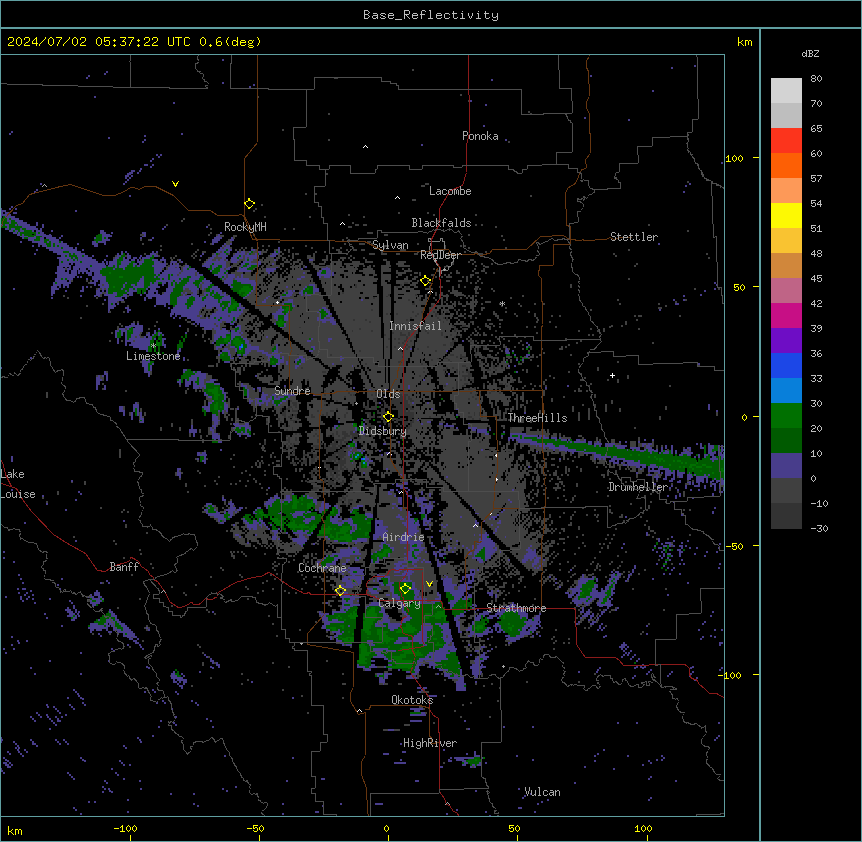Select the Banff label
The height and width of the screenshot is (842, 862).
[124, 567]
